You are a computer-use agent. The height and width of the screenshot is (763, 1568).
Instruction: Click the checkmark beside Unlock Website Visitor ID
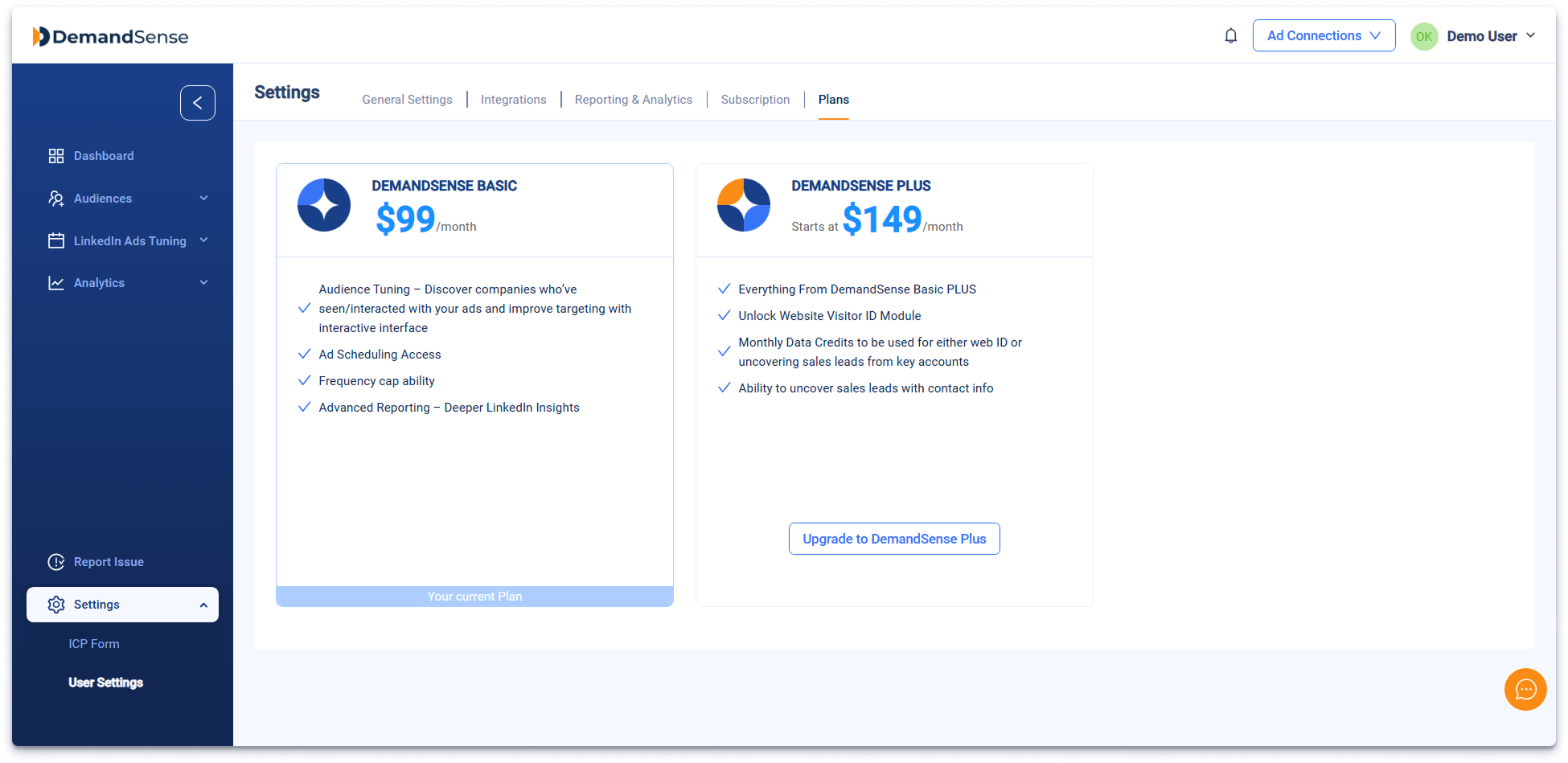tap(724, 315)
